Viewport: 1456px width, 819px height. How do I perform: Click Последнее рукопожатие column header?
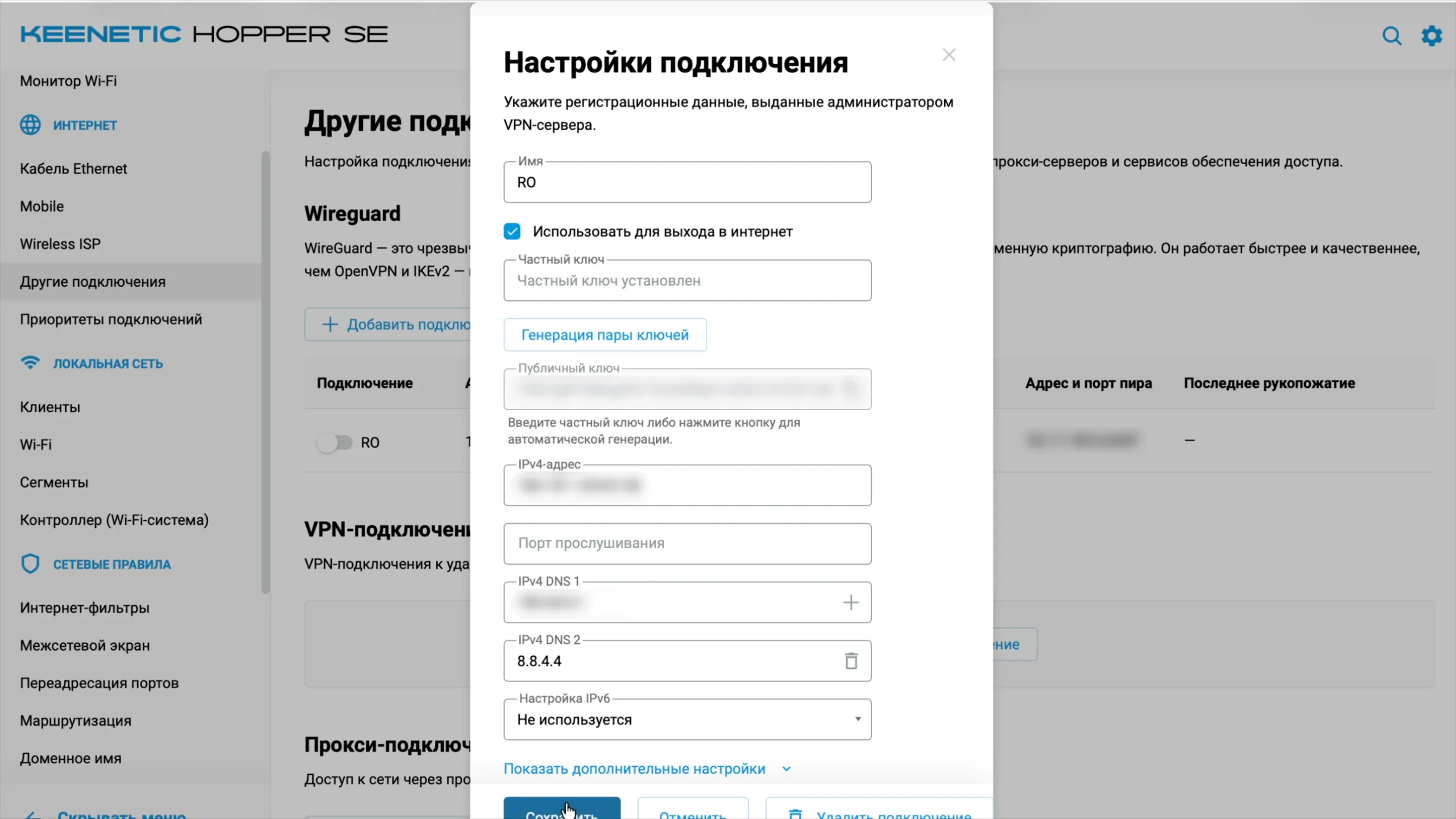coord(1269,383)
